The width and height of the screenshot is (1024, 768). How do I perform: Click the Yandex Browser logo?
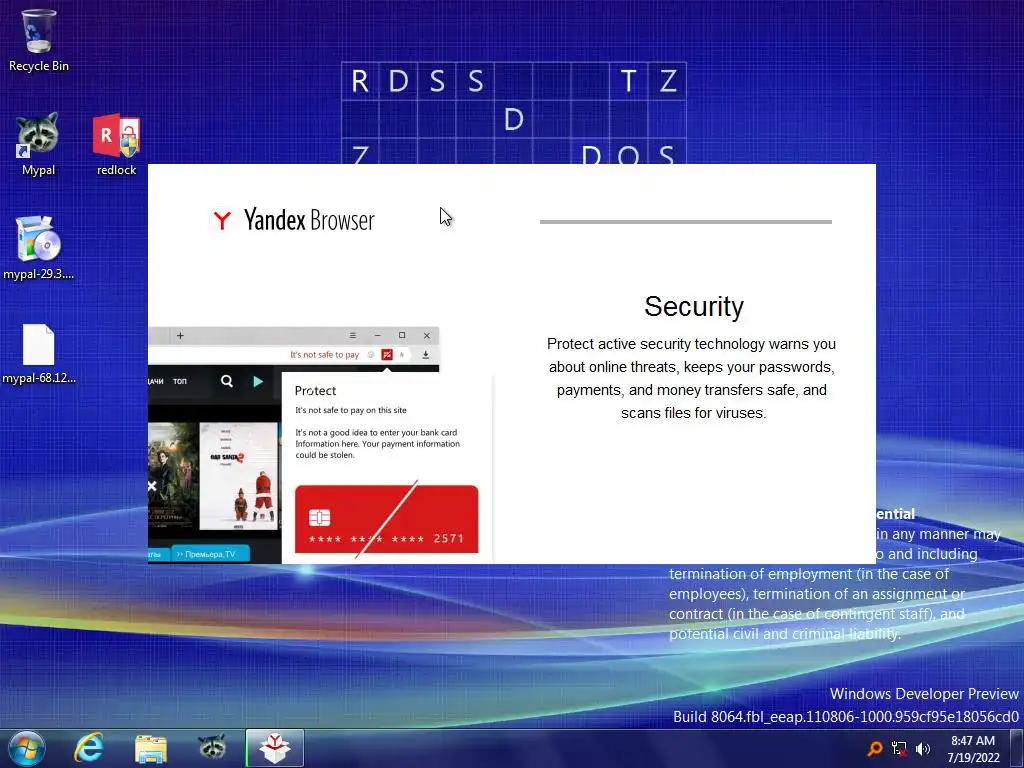tap(292, 220)
